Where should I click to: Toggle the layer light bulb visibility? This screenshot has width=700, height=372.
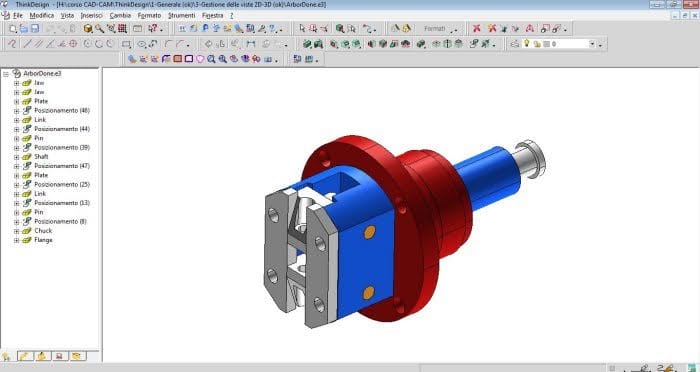pos(527,43)
